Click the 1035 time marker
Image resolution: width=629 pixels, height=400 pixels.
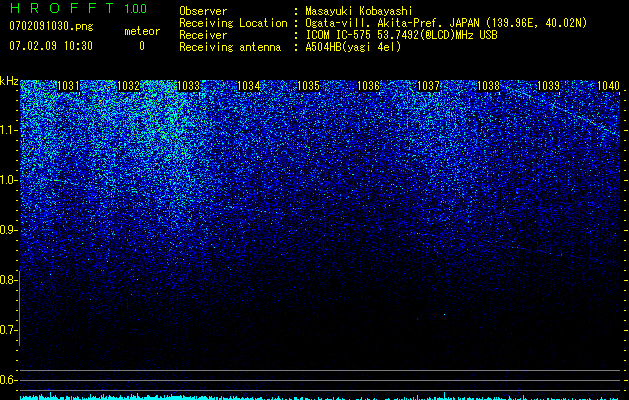(308, 86)
